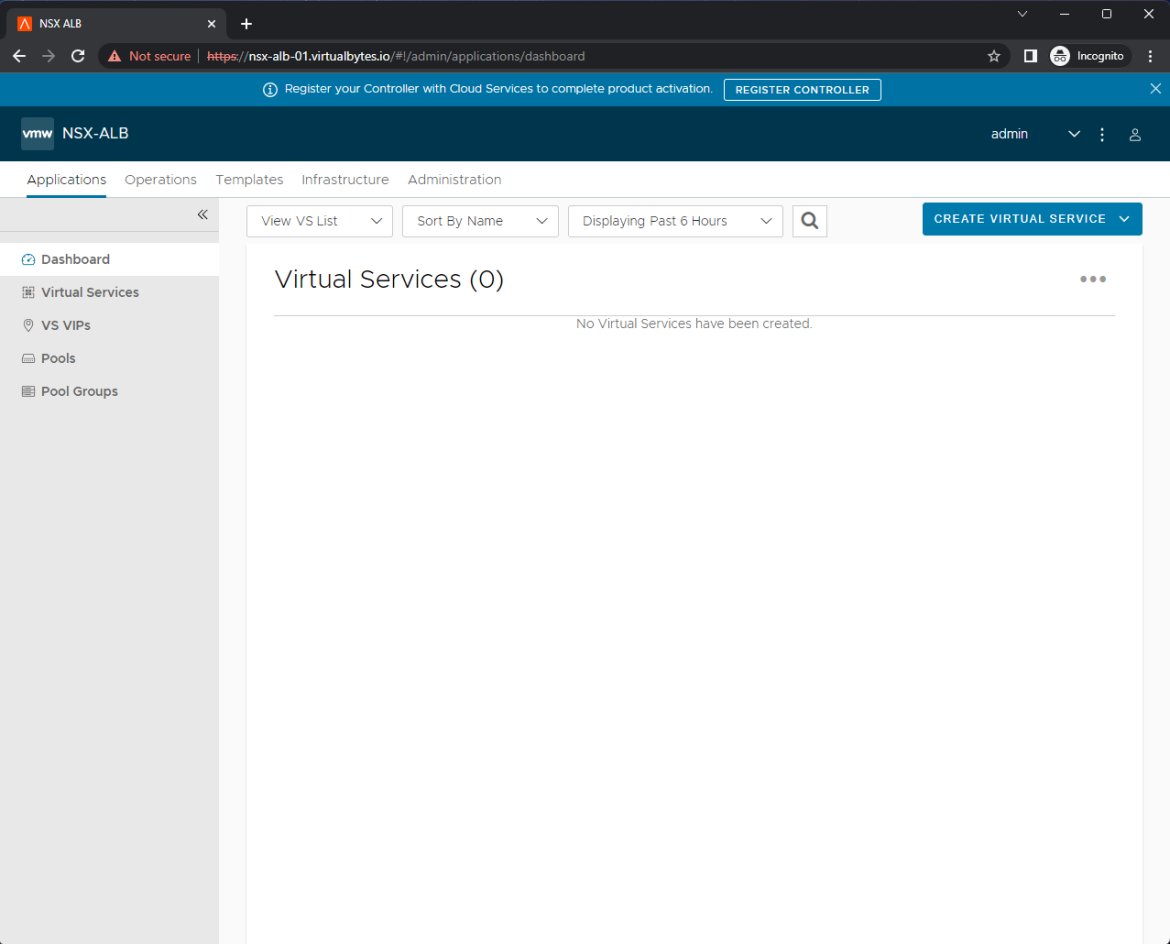The width and height of the screenshot is (1170, 944).
Task: Click the search magnifier icon
Action: [x=809, y=221]
